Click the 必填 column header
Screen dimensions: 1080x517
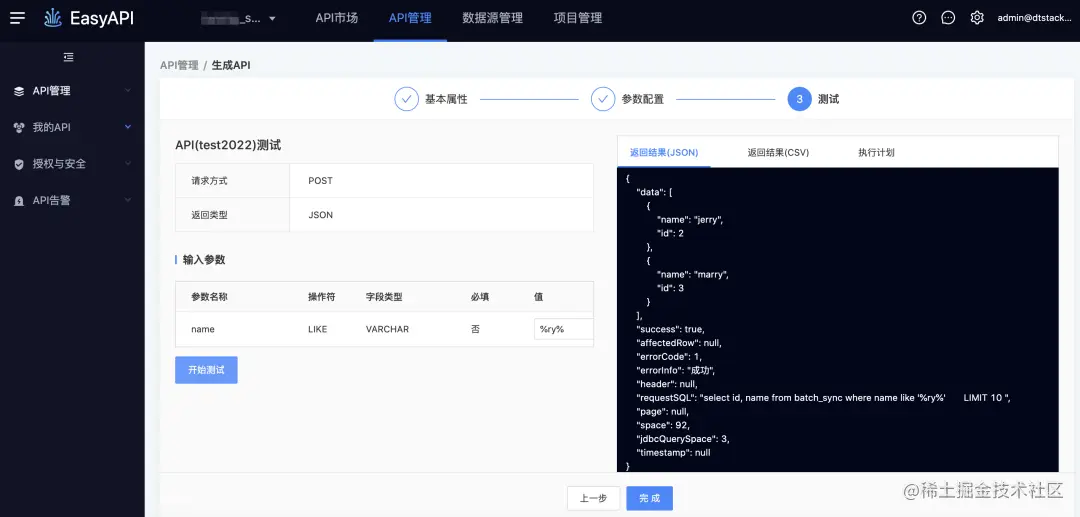click(480, 297)
